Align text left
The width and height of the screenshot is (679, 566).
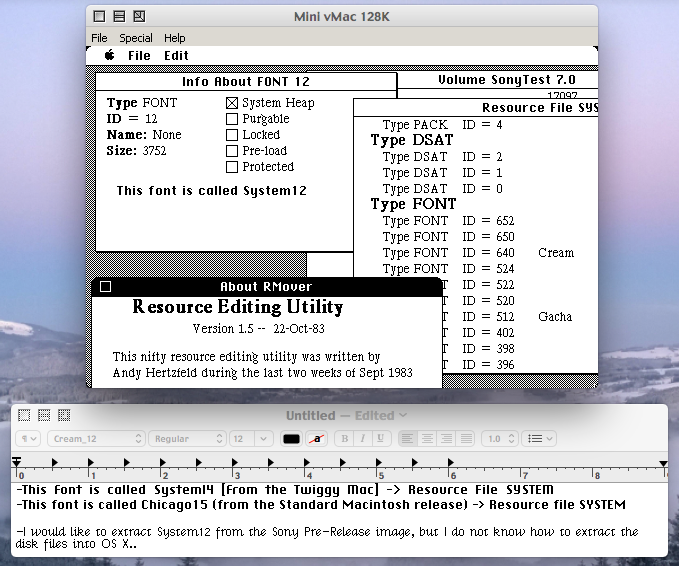point(407,439)
